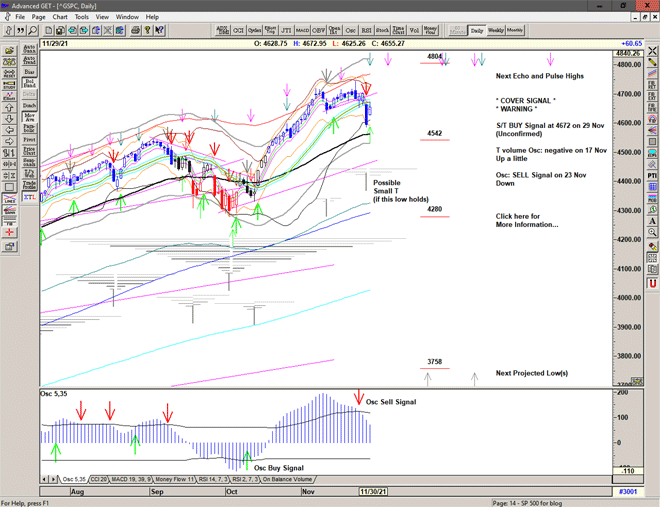This screenshot has width=660, height=507.
Task: Click the indicator tabs left scroll arrow
Action: (45, 480)
